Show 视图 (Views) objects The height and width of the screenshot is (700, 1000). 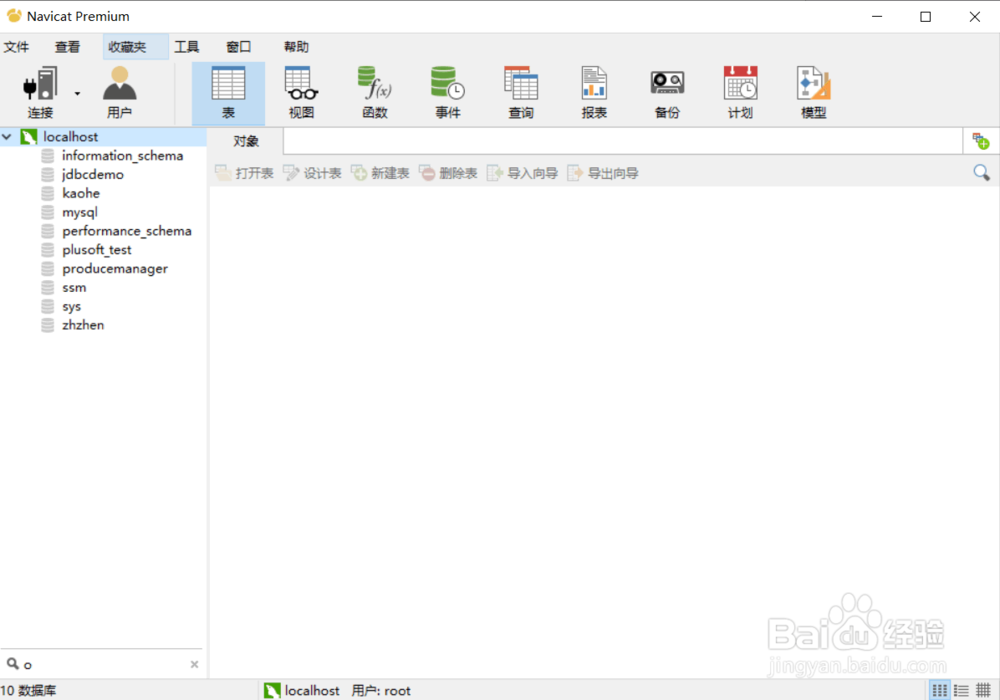(301, 93)
